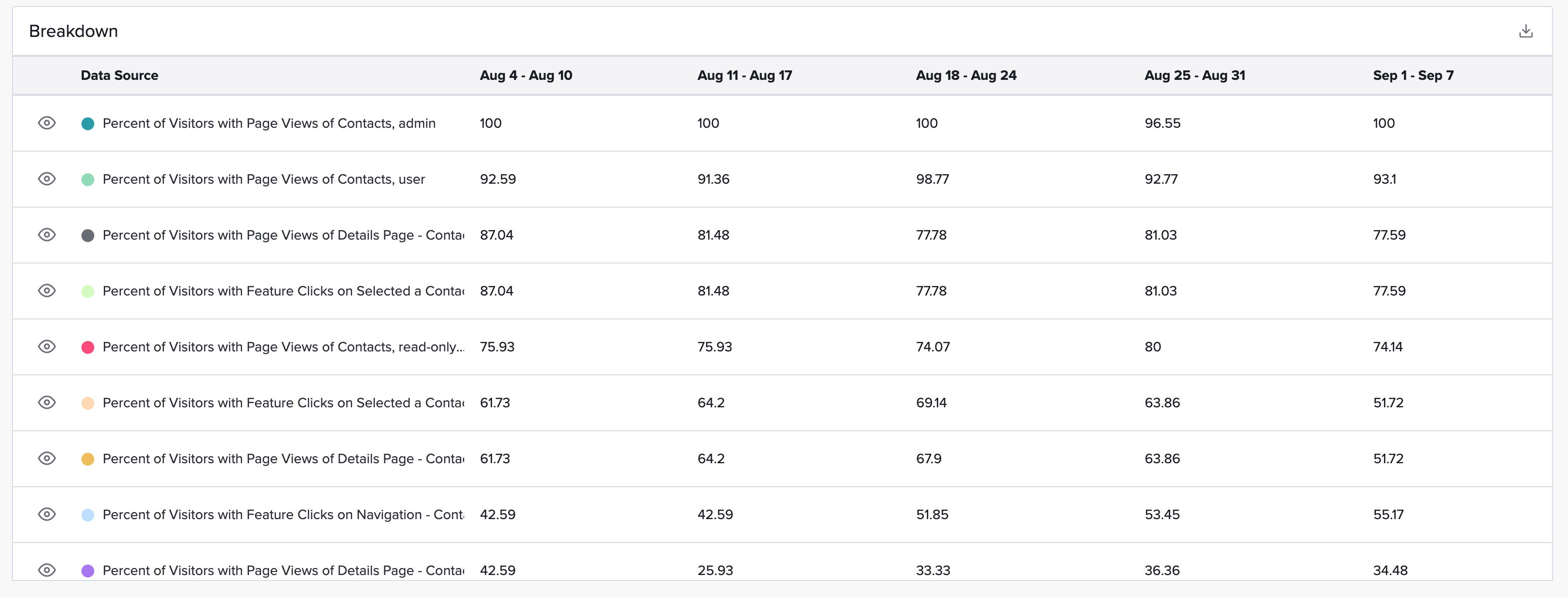Click light blue dot for Navigation row
Image resolution: width=1568 pixels, height=597 pixels.
pyautogui.click(x=88, y=516)
